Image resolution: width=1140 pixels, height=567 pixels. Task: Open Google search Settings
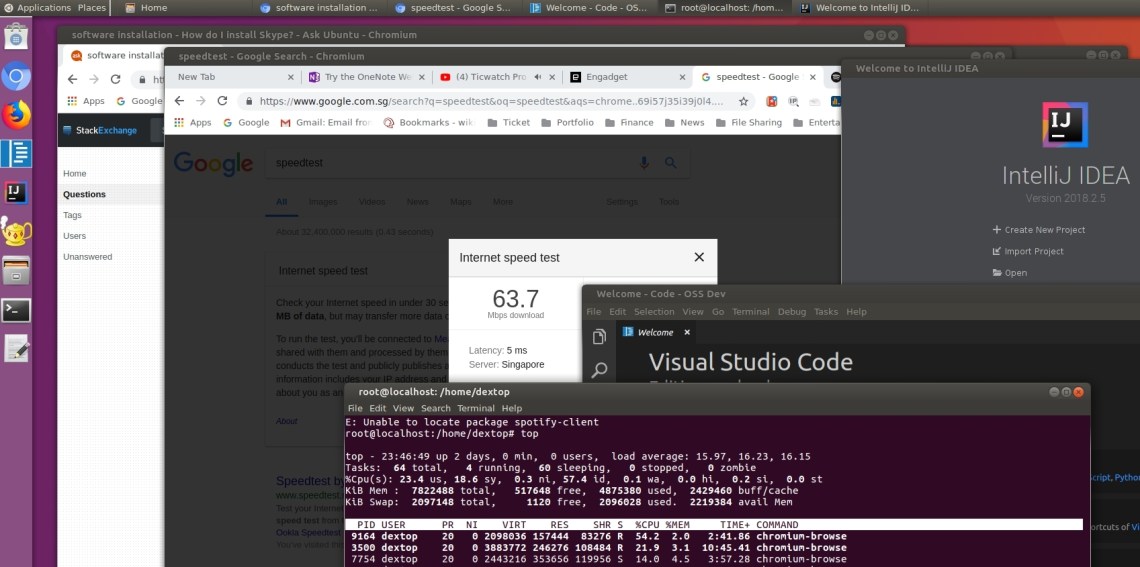click(622, 202)
